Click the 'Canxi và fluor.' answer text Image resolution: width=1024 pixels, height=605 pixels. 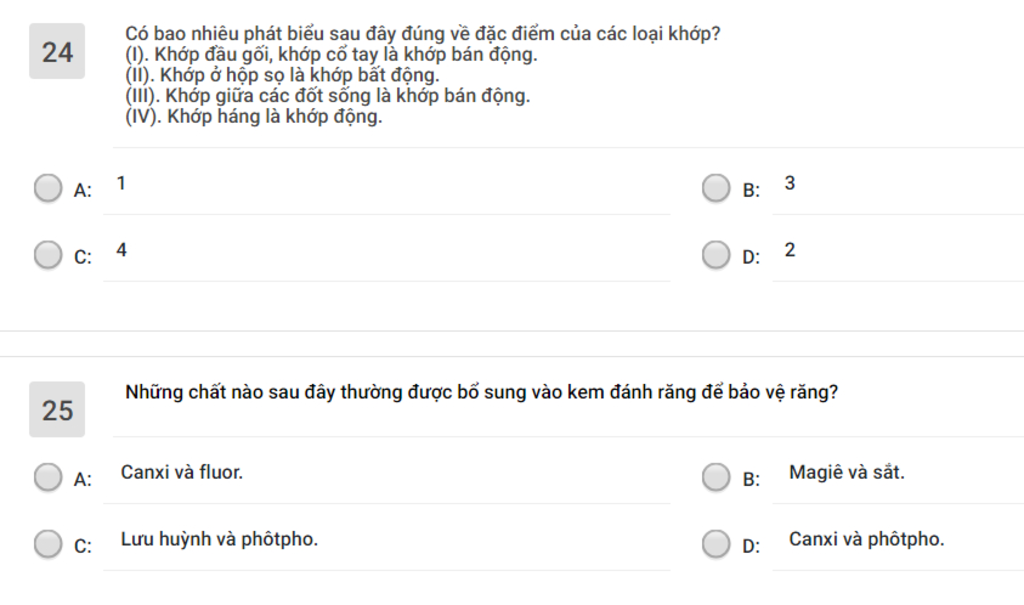[x=182, y=472]
